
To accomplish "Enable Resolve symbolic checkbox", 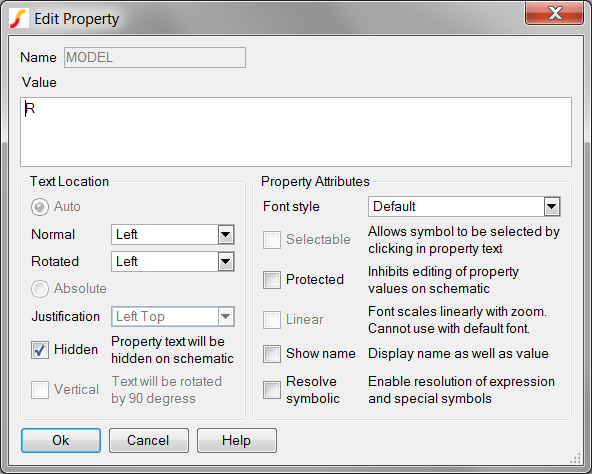I will (x=272, y=390).
